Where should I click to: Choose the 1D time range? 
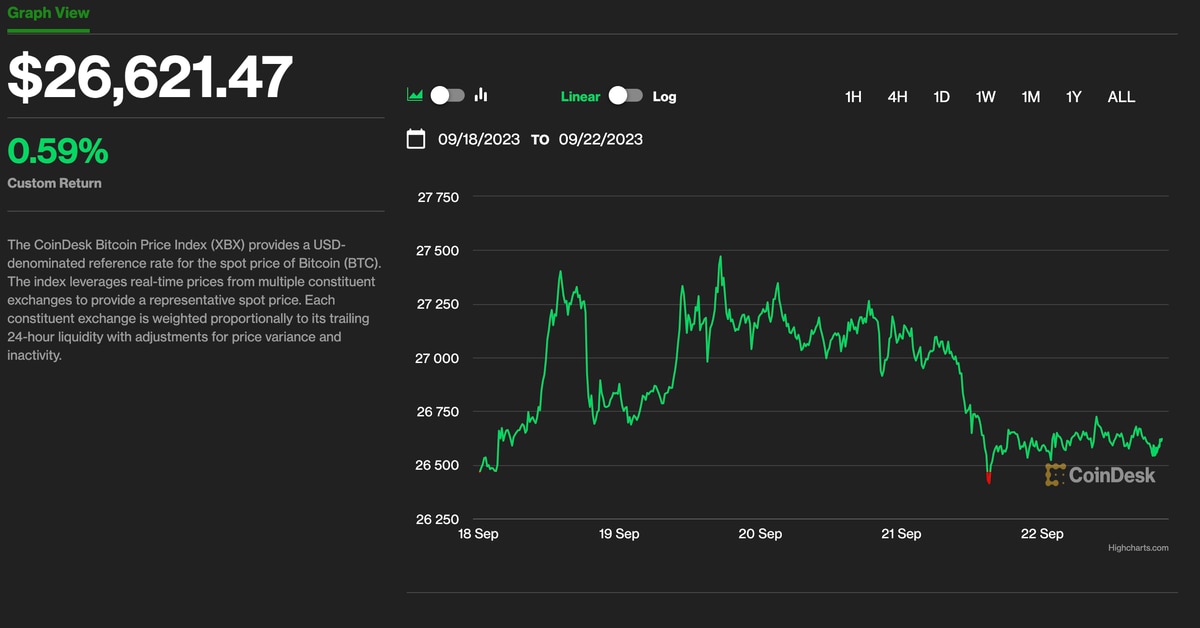(x=941, y=97)
